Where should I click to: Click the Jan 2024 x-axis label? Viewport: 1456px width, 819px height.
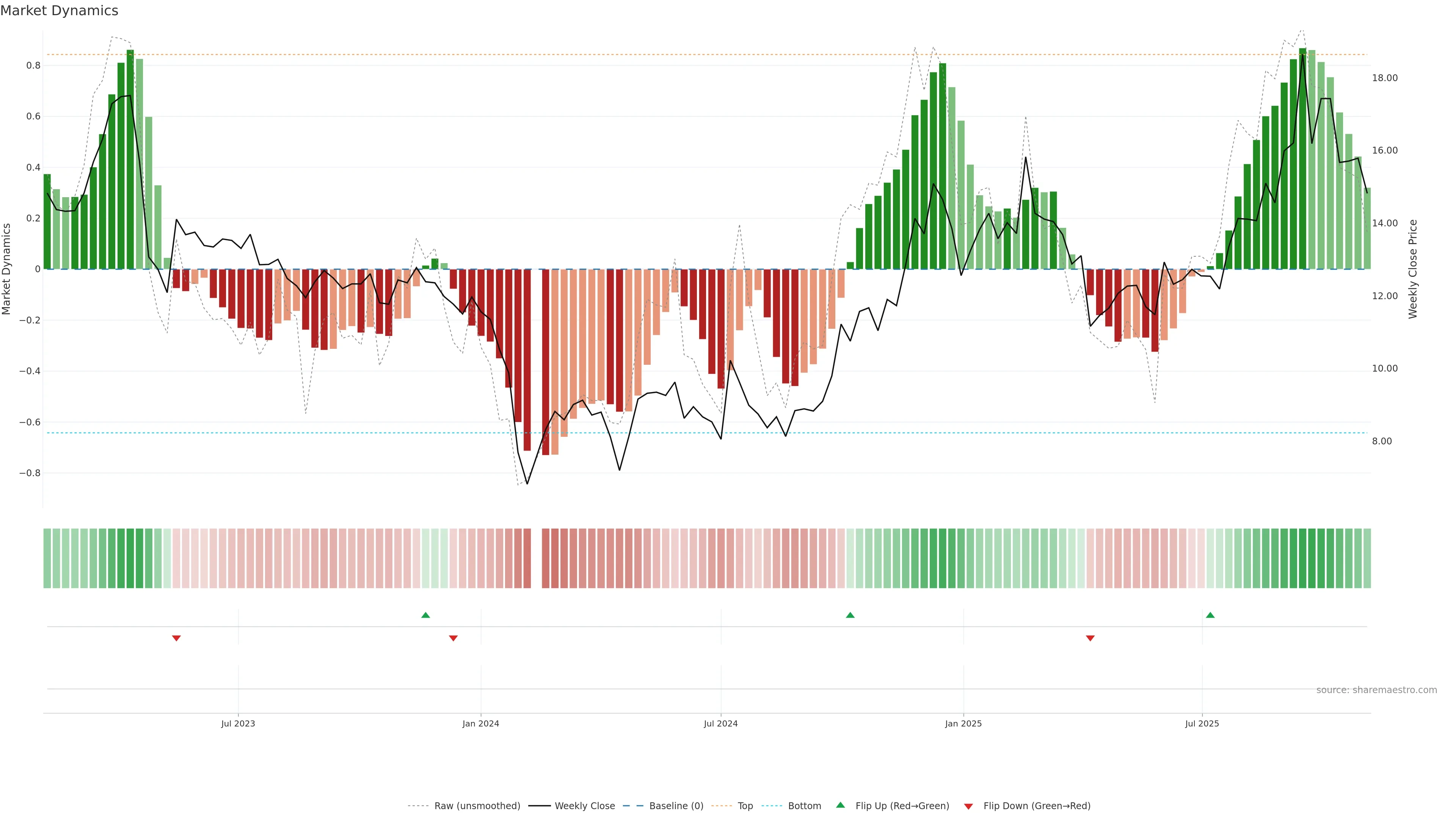pyautogui.click(x=480, y=723)
